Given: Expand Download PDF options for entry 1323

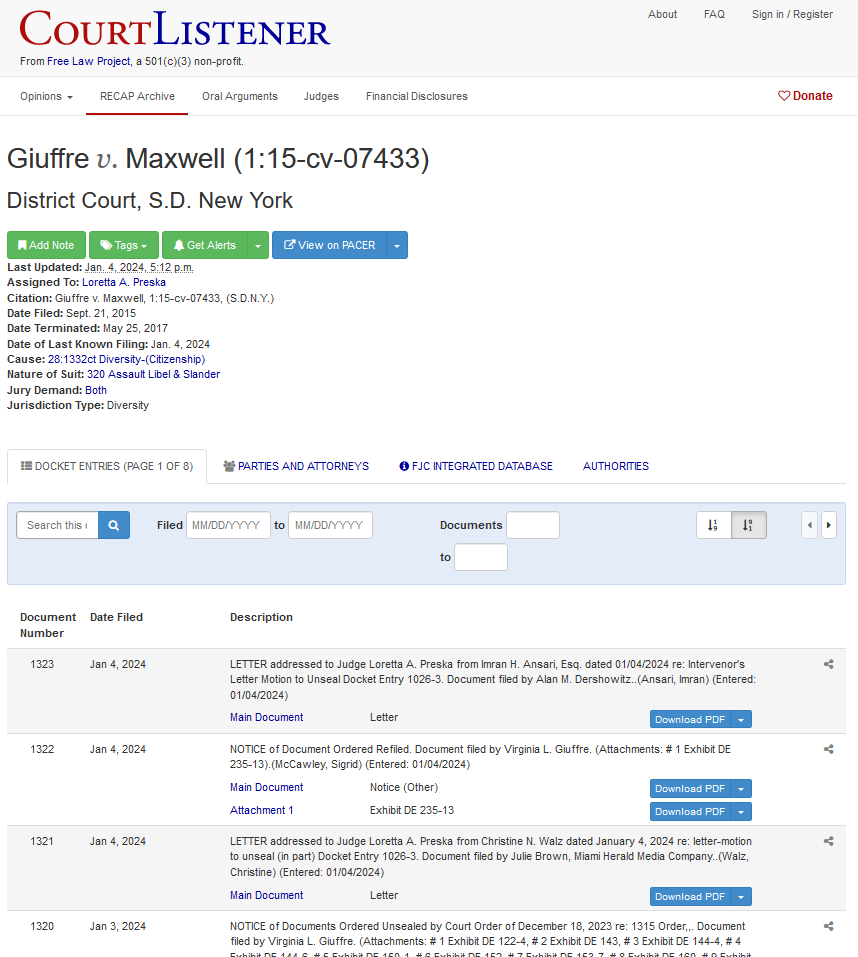Looking at the screenshot, I should click(x=741, y=720).
